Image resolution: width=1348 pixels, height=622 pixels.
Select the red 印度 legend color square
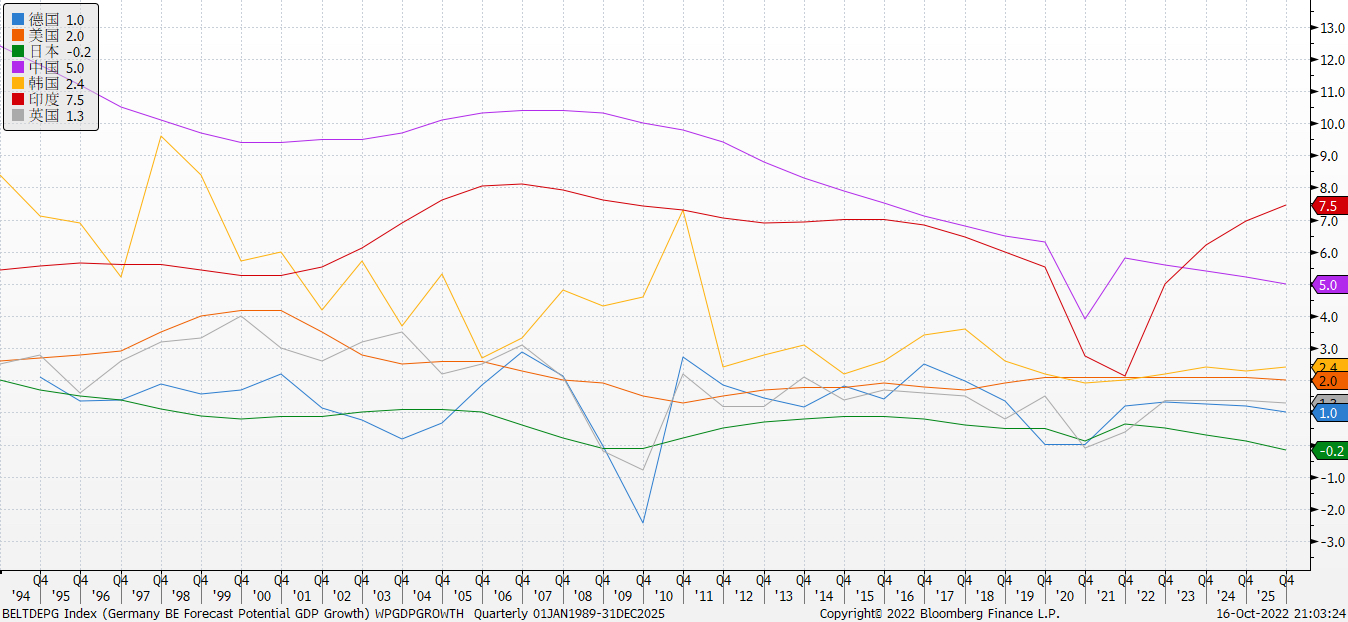point(17,100)
